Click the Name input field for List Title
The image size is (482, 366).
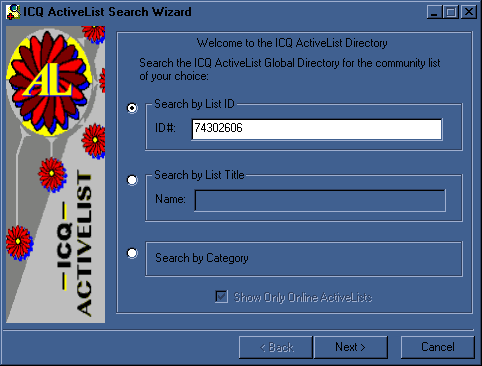coord(320,200)
